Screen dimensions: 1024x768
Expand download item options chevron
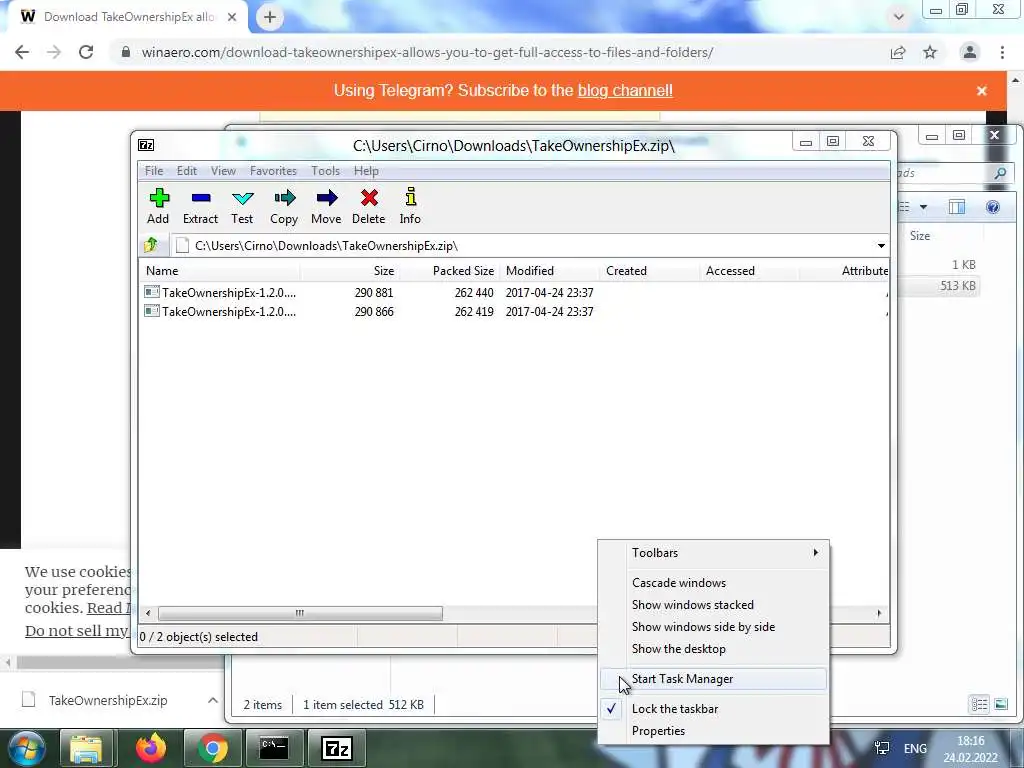point(213,700)
